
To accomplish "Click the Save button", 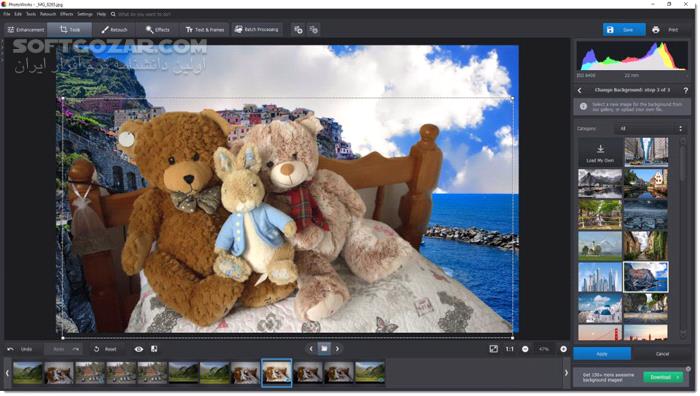I will (x=624, y=30).
